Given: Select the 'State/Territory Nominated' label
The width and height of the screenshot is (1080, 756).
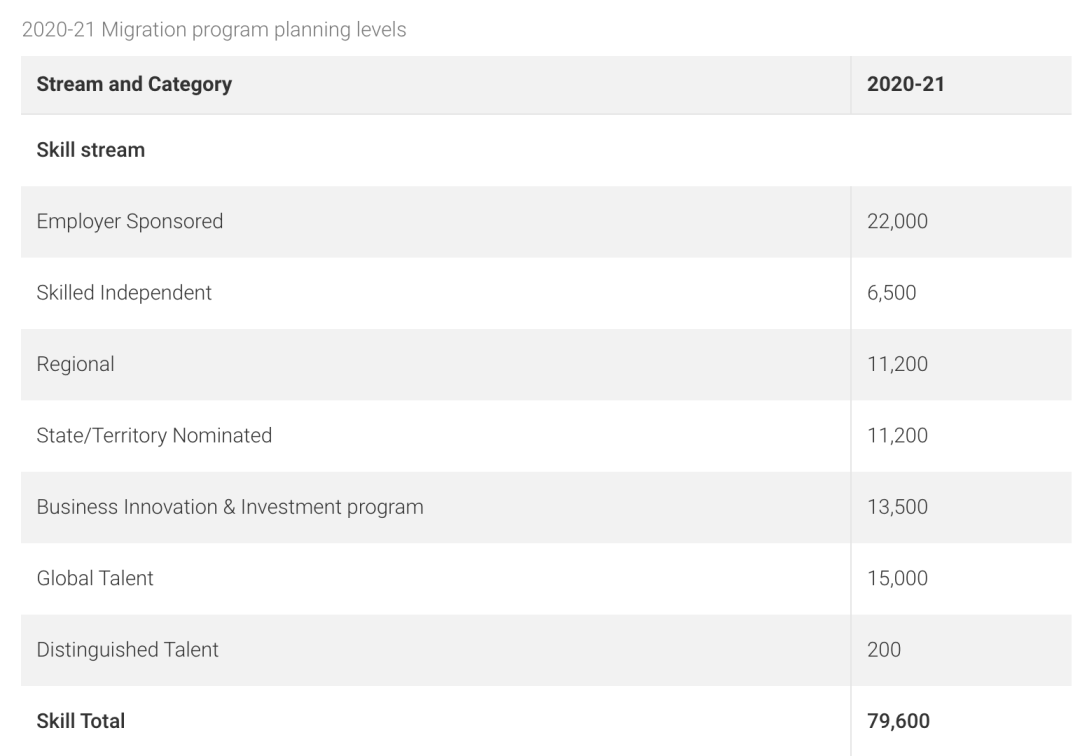Looking at the screenshot, I should (154, 435).
